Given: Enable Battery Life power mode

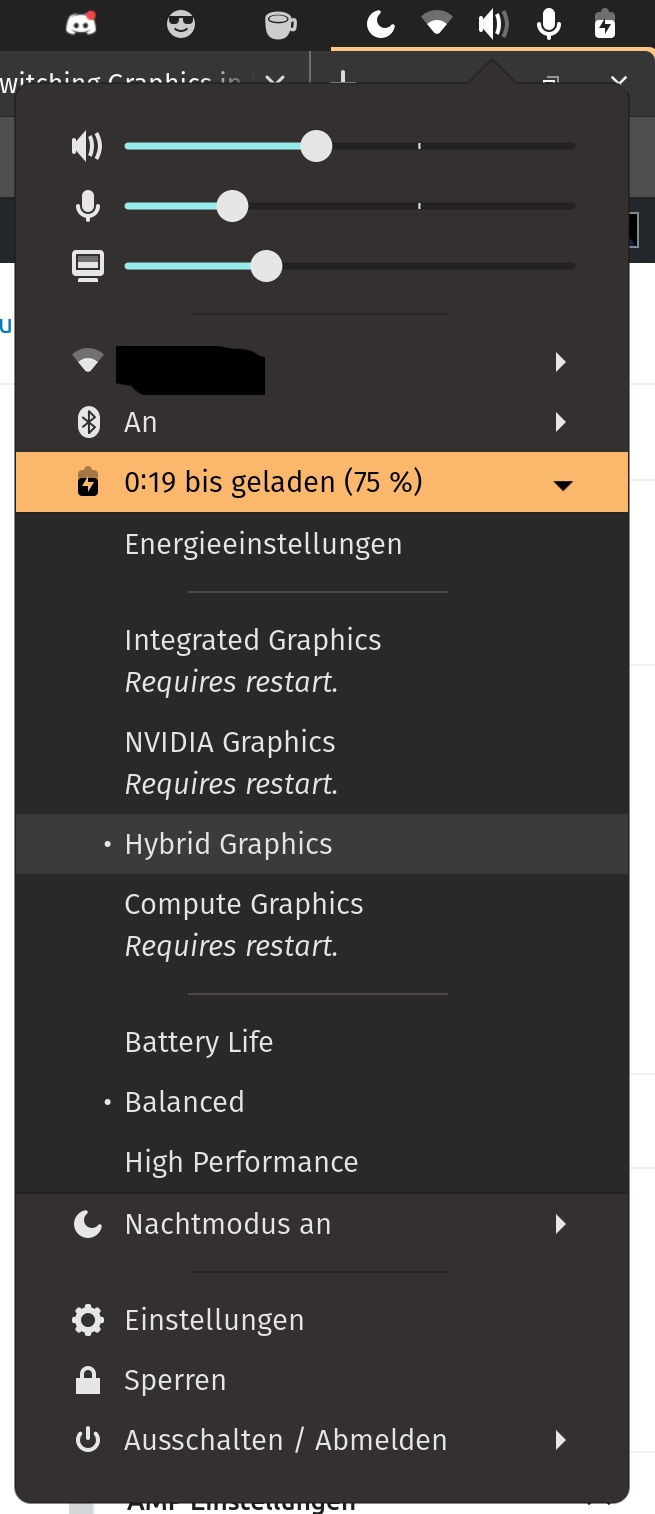Looking at the screenshot, I should (198, 1041).
